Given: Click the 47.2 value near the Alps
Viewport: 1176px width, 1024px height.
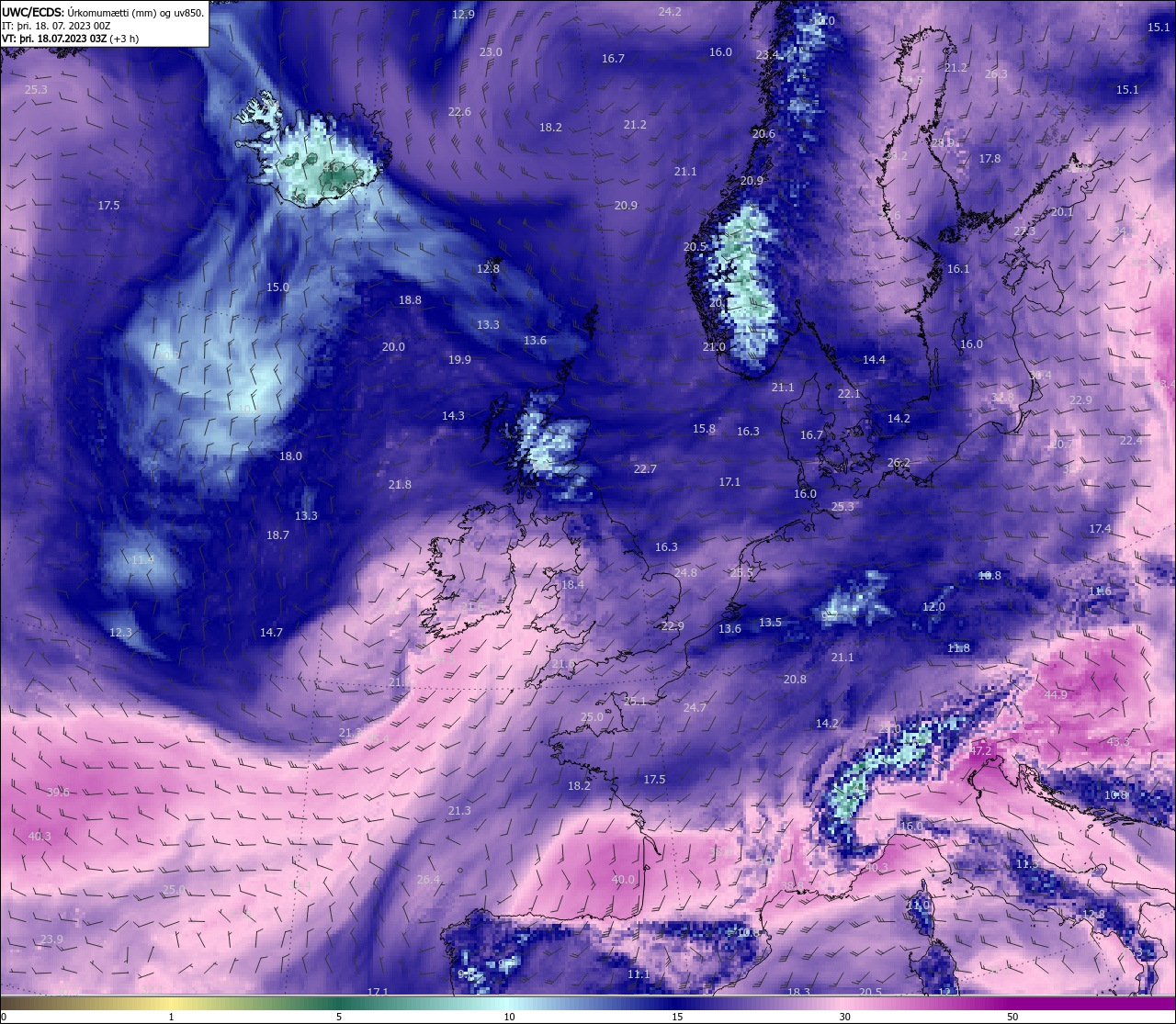Looking at the screenshot, I should click(x=980, y=751).
